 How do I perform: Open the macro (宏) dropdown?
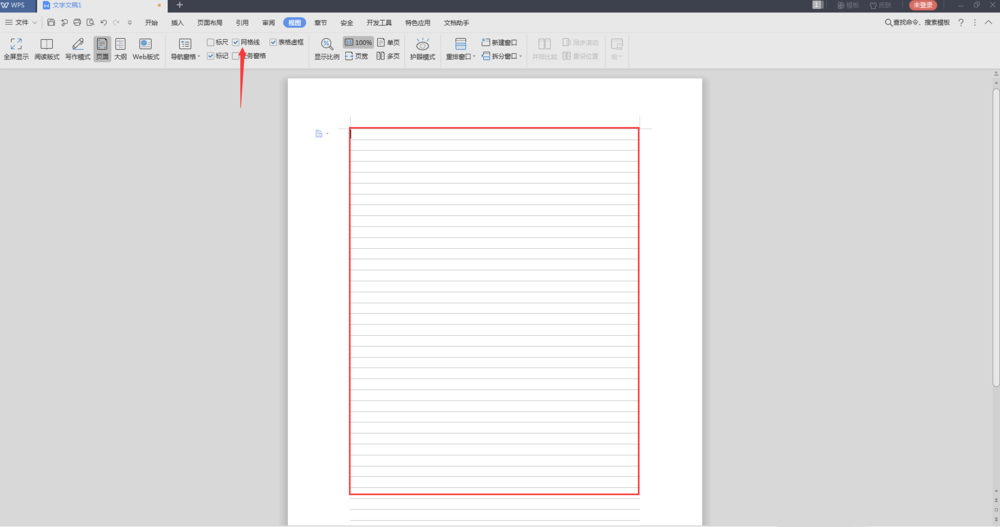click(617, 48)
